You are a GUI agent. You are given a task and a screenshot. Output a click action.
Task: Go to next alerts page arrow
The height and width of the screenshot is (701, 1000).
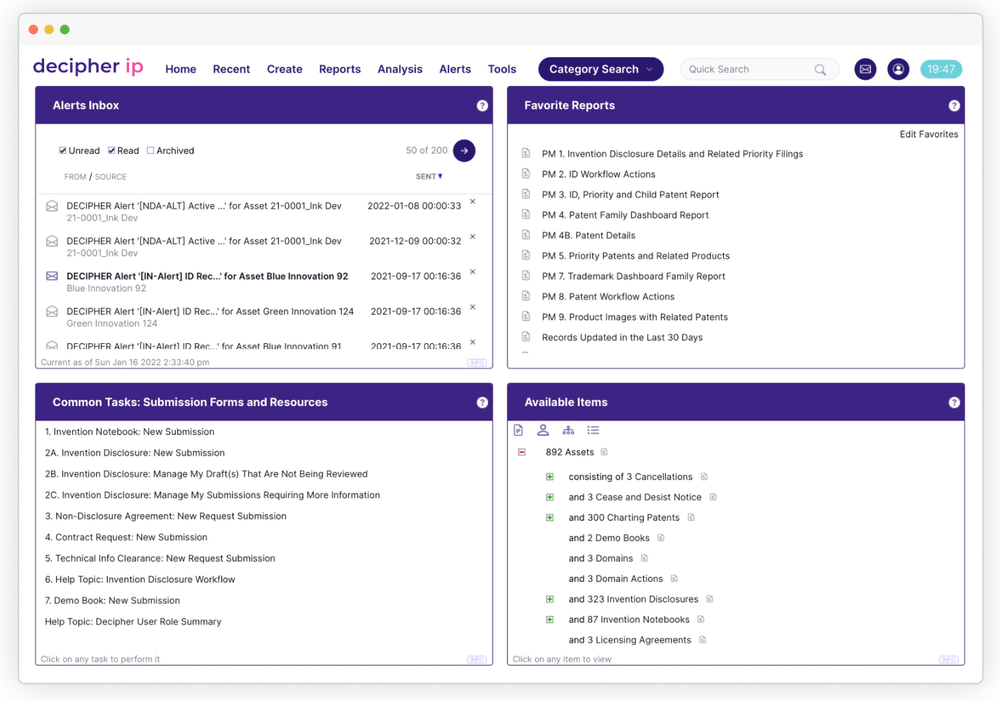[464, 151]
